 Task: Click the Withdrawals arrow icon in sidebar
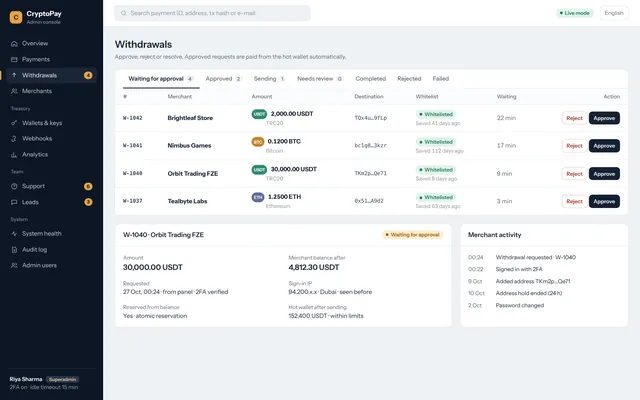pos(14,75)
